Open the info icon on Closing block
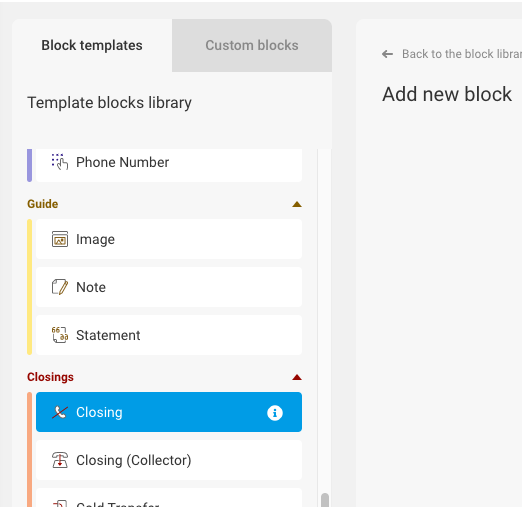Image resolution: width=522 pixels, height=507 pixels. tap(275, 413)
